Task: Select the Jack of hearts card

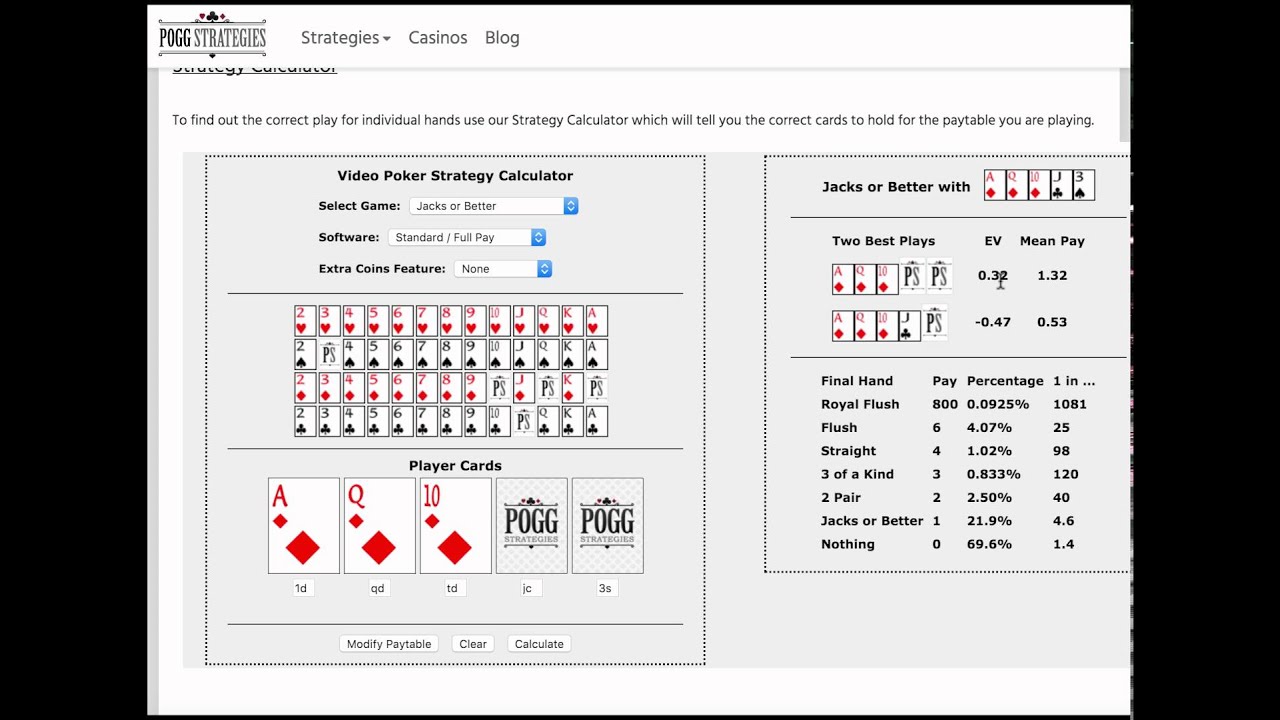Action: coord(523,321)
